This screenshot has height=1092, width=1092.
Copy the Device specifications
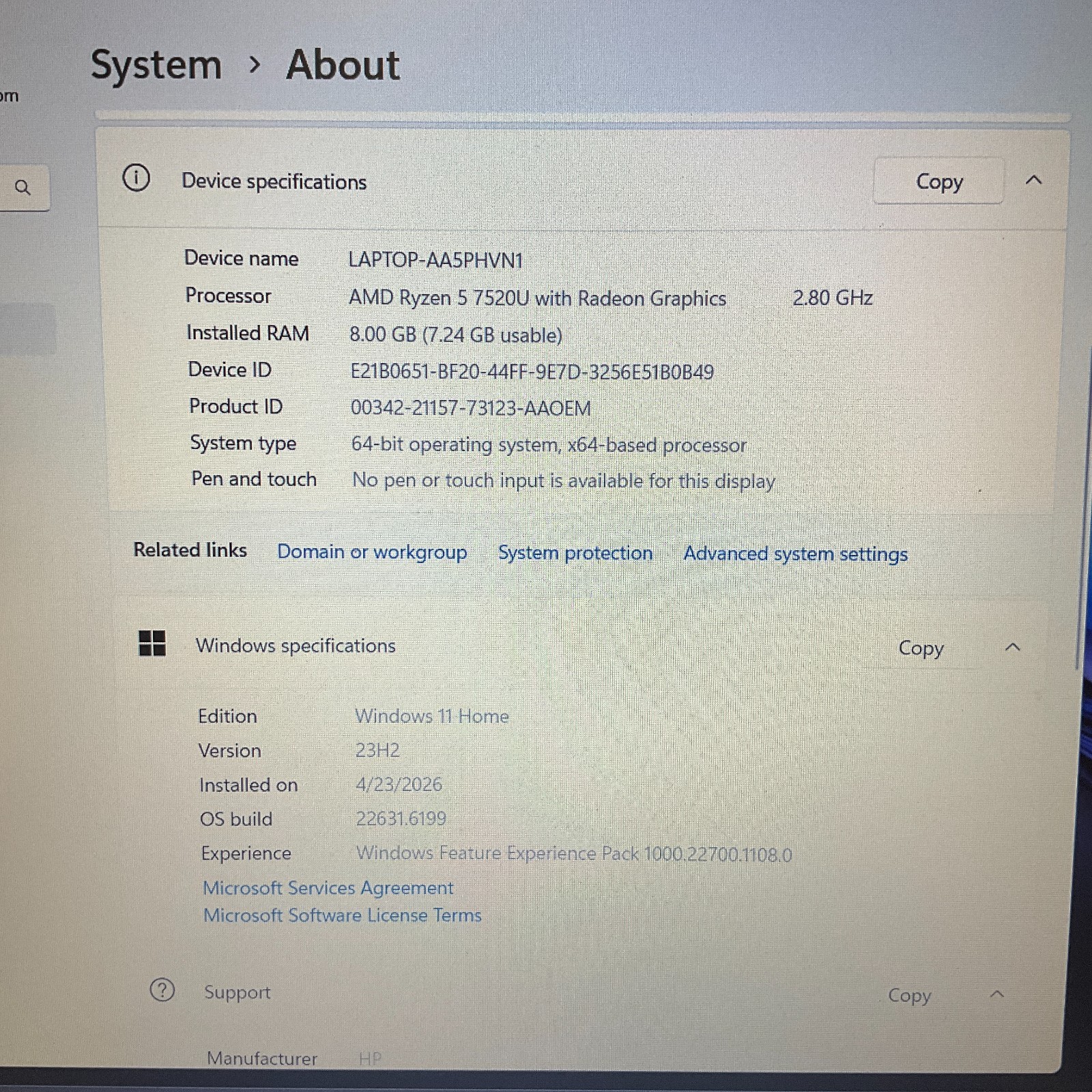tap(939, 181)
